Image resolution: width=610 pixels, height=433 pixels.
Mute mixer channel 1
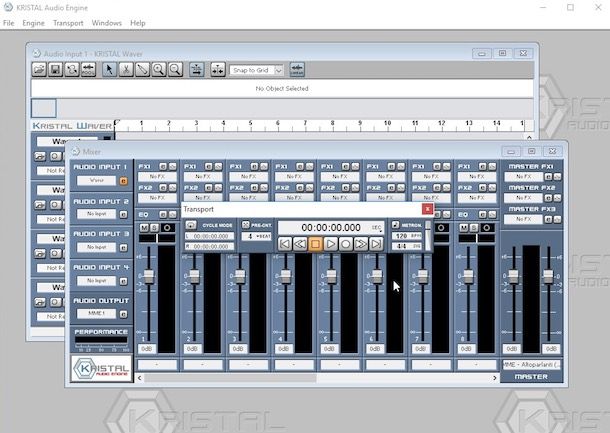tap(144, 228)
